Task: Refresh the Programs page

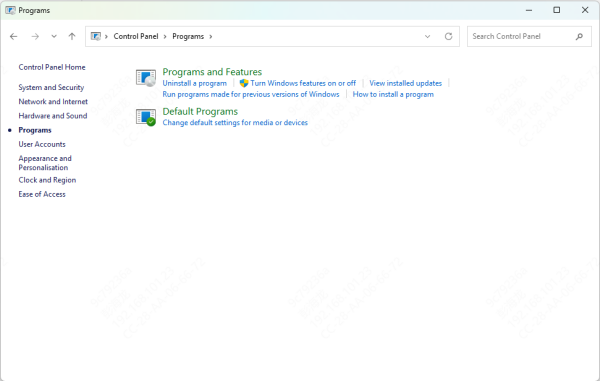Action: pos(448,36)
